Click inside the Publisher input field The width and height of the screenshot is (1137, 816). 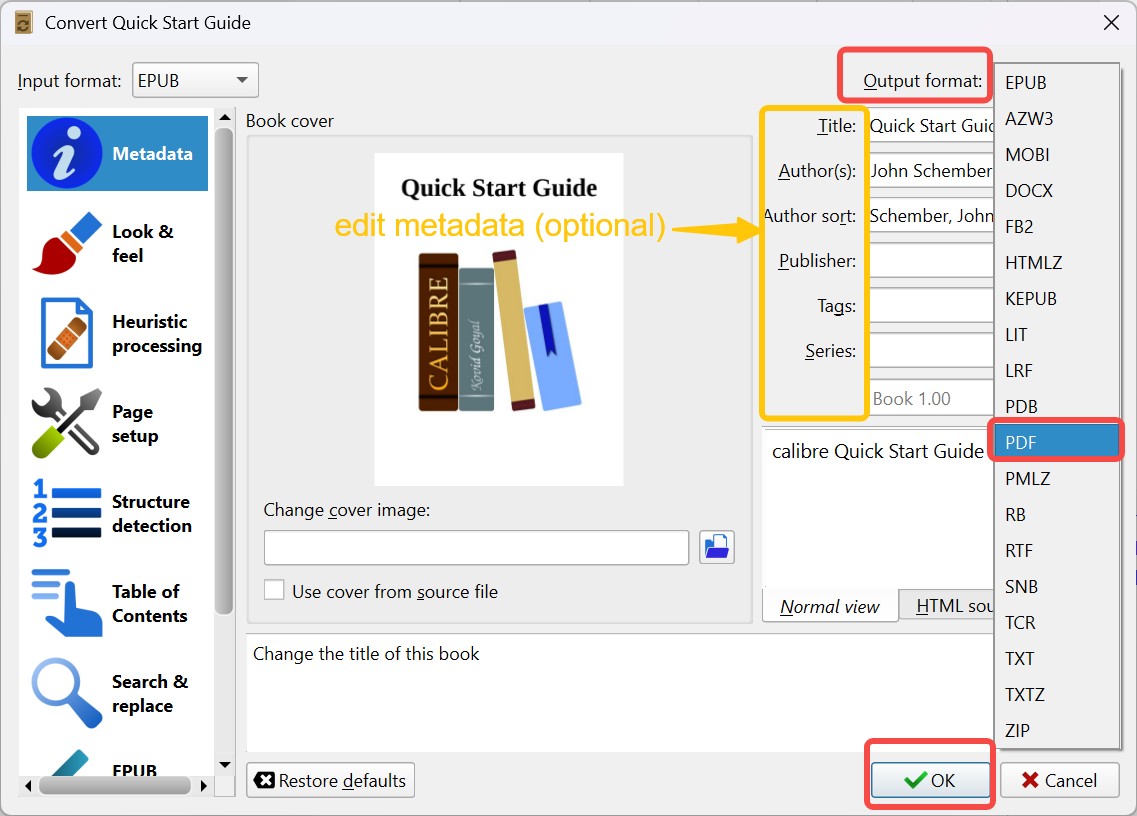930,260
